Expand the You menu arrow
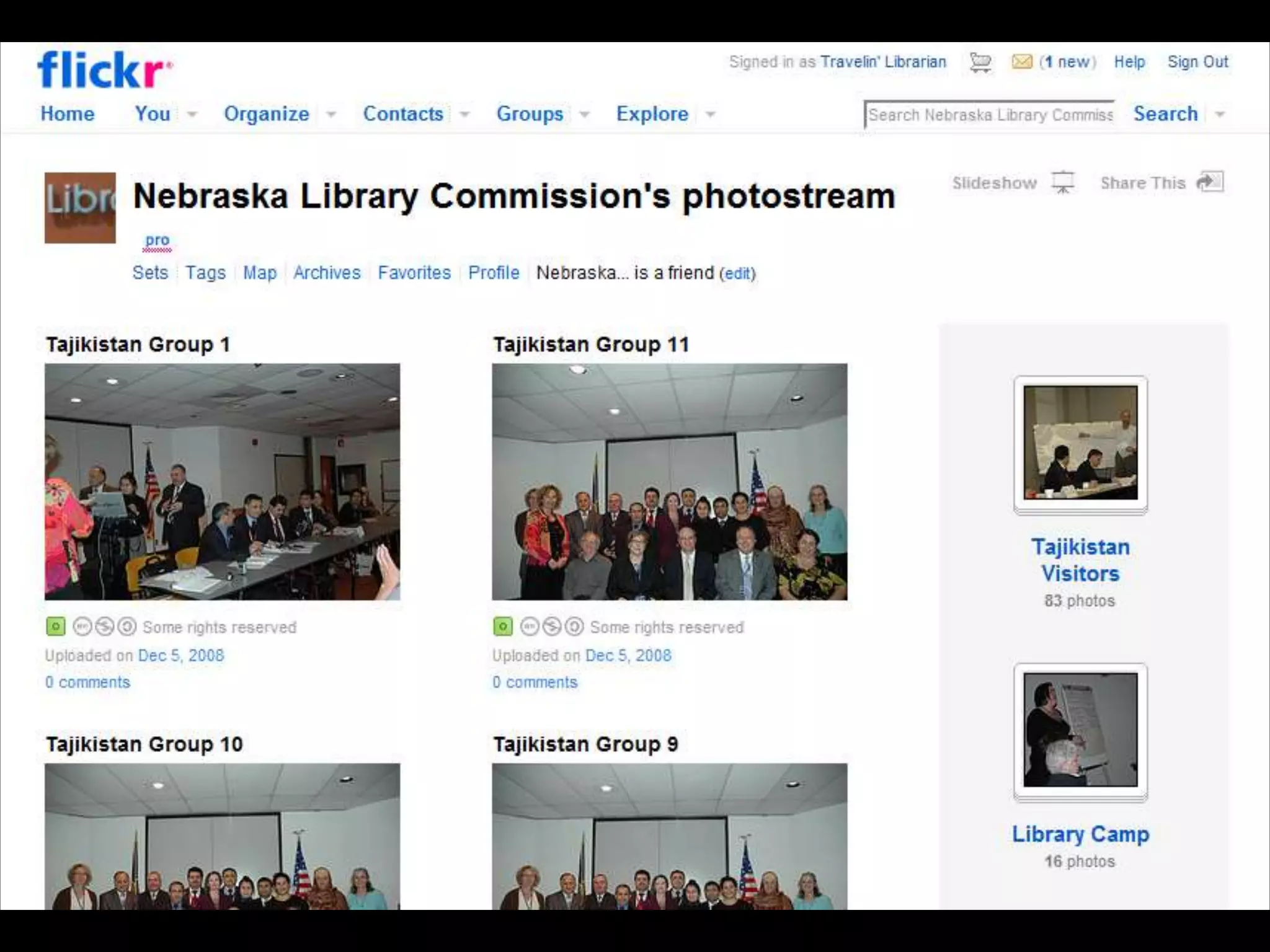This screenshot has width=1270, height=952. click(192, 114)
